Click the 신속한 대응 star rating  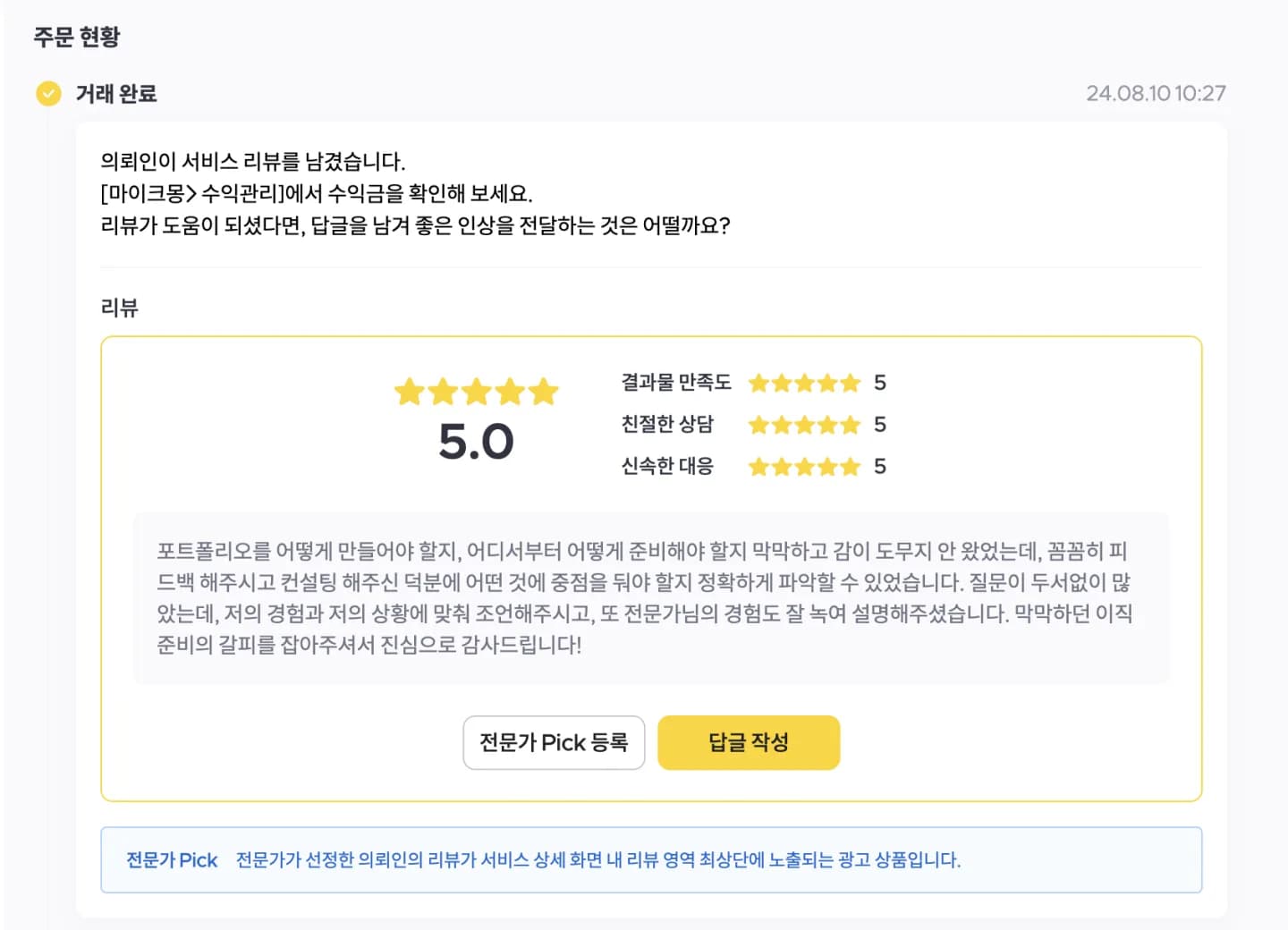click(804, 467)
